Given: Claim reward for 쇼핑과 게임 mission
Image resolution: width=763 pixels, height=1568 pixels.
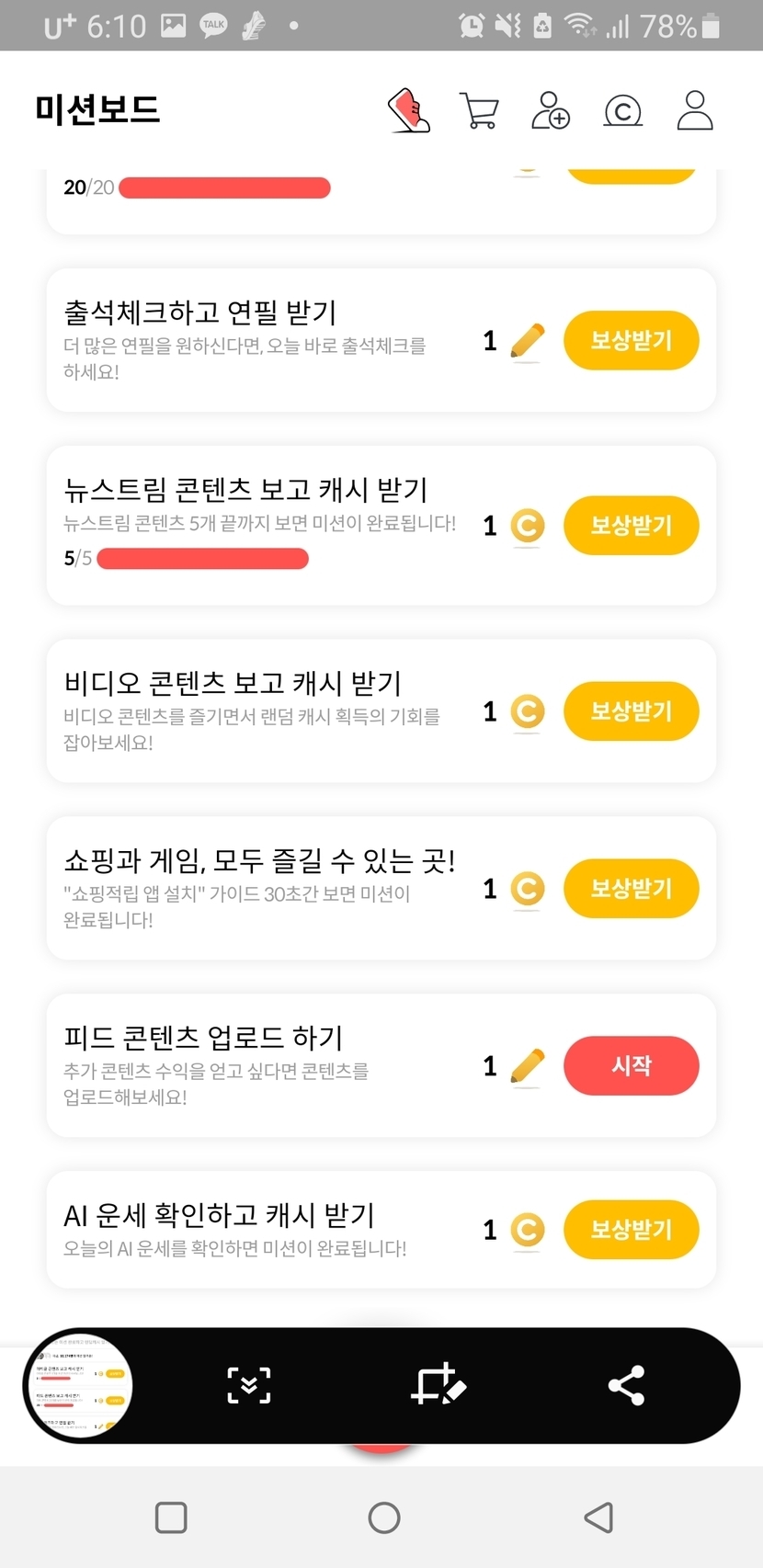Looking at the screenshot, I should point(631,889).
